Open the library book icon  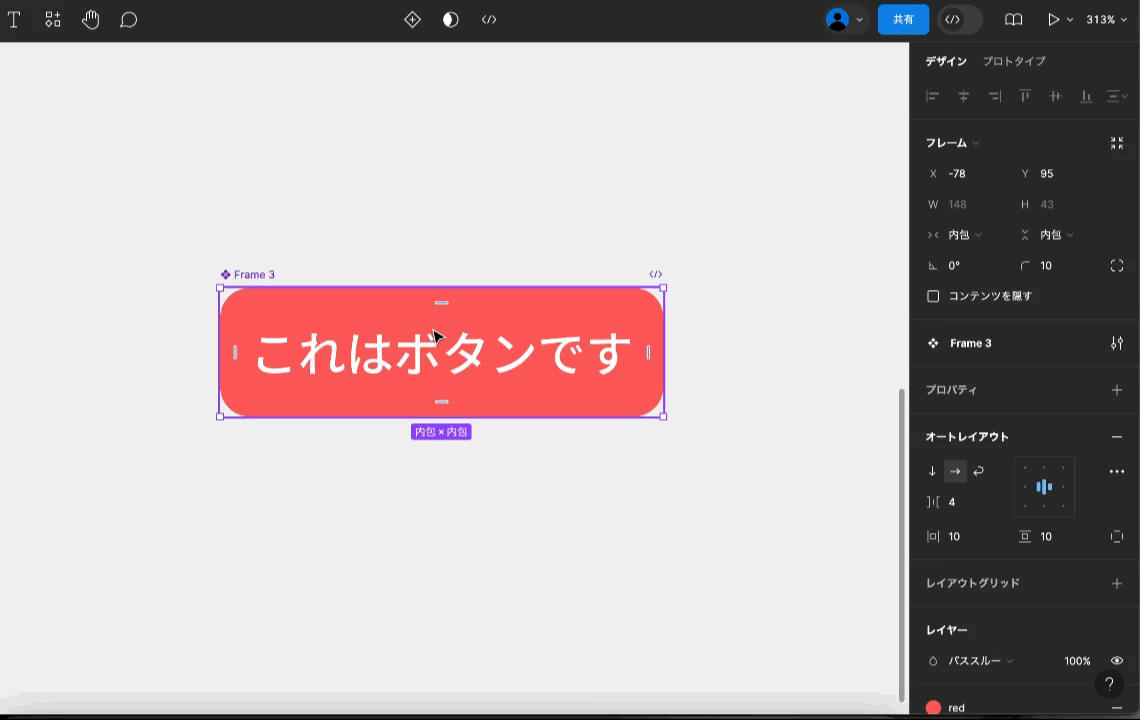(x=1013, y=20)
